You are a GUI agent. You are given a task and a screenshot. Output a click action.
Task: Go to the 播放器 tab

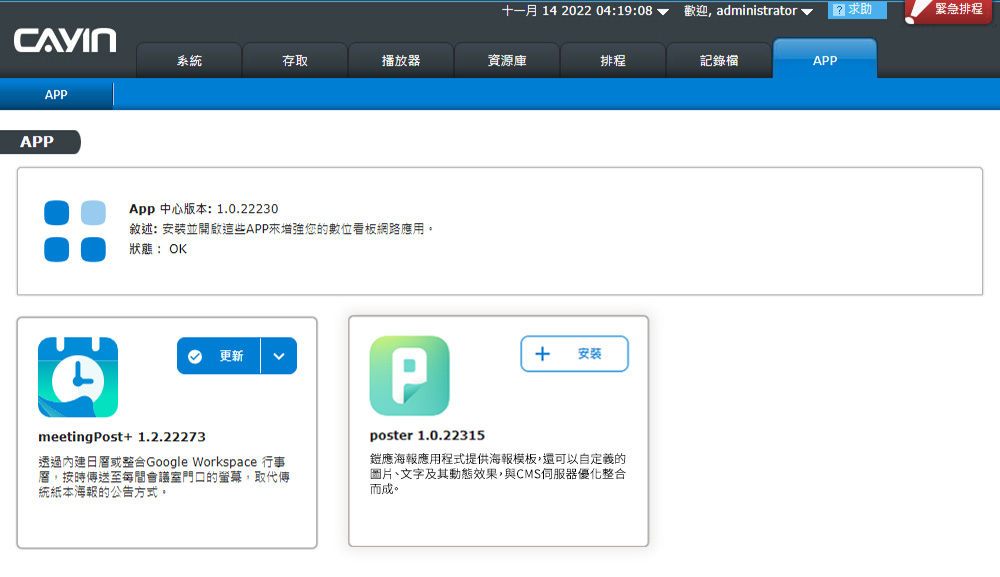click(x=401, y=61)
